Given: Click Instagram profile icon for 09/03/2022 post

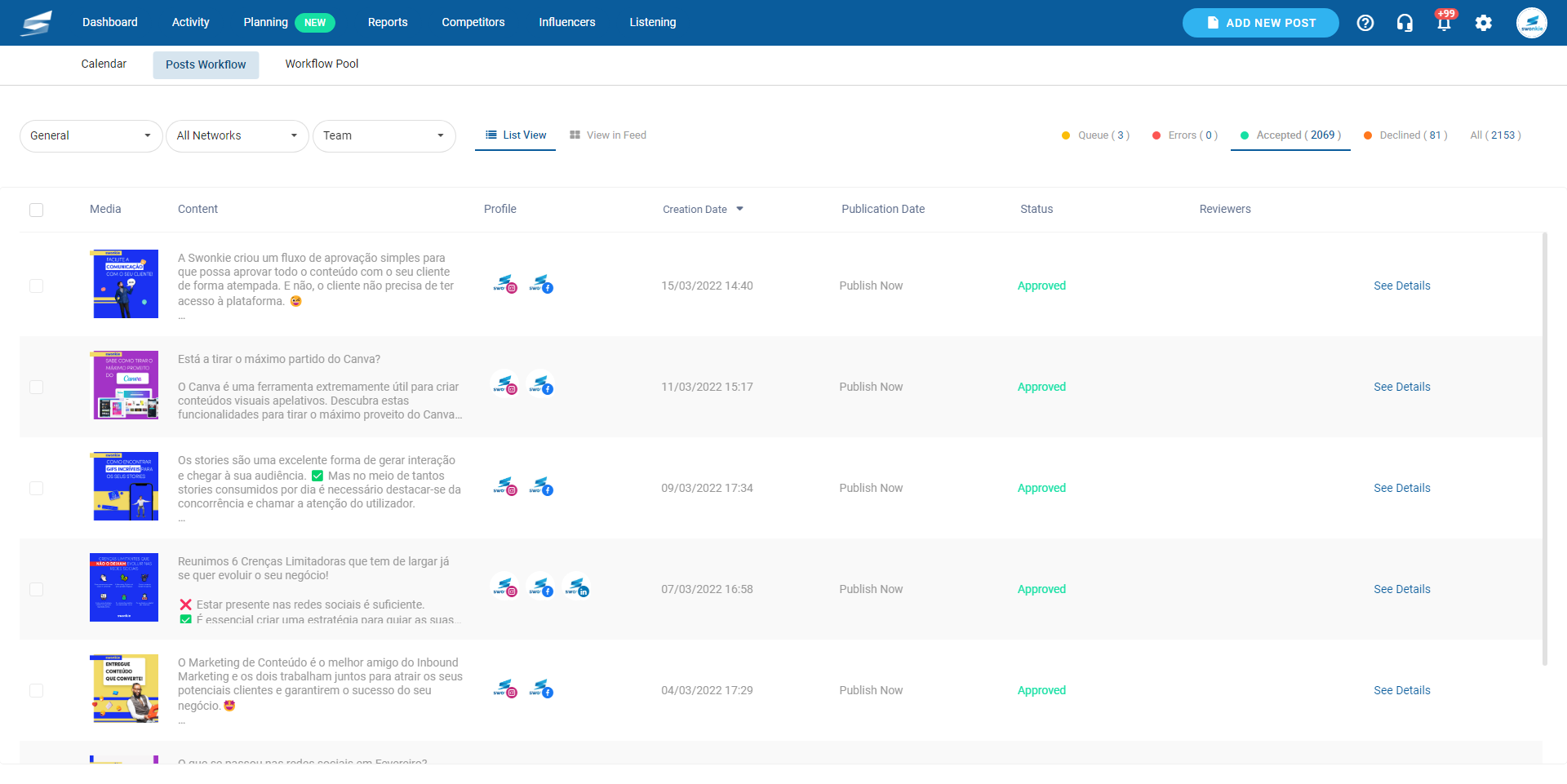Looking at the screenshot, I should click(505, 486).
